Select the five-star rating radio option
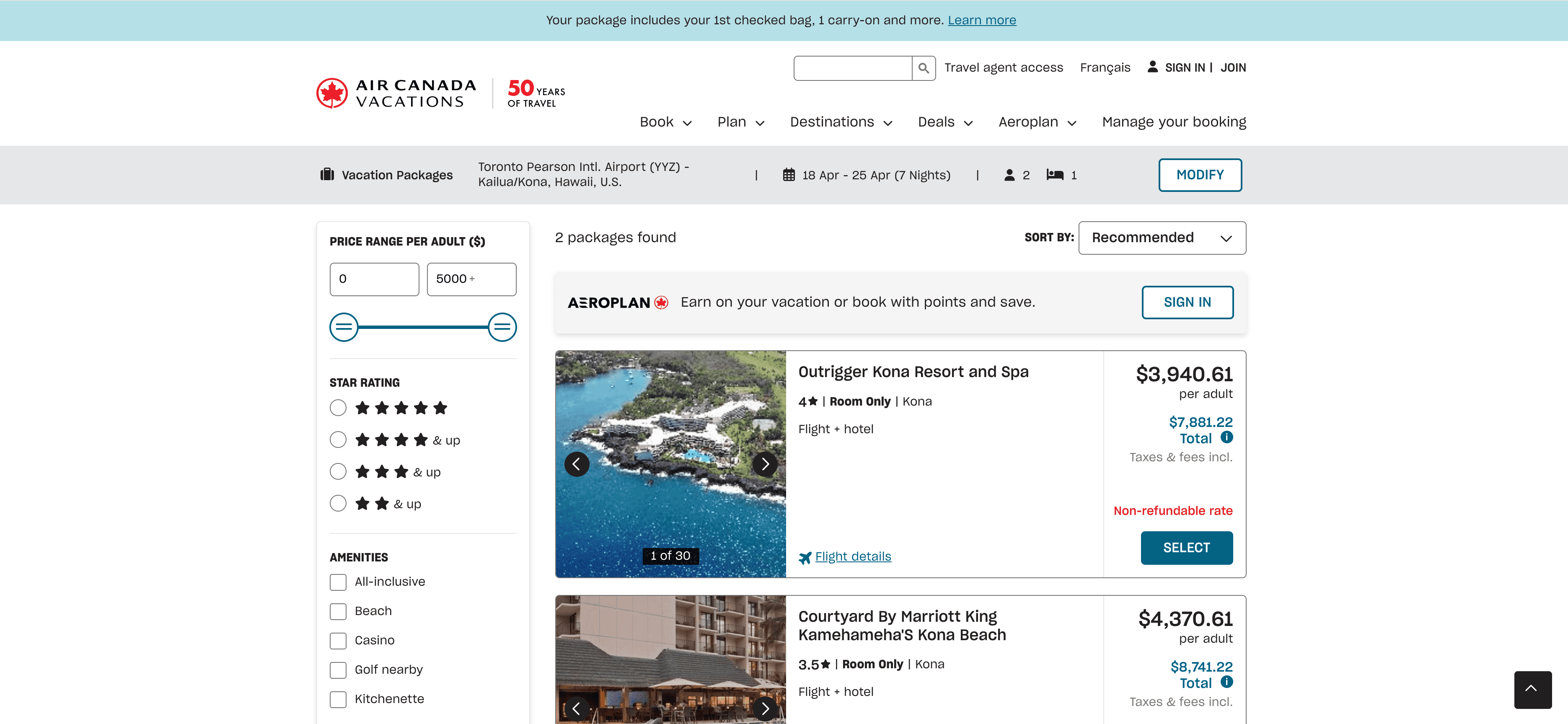The height and width of the screenshot is (724, 1568). pos(338,408)
